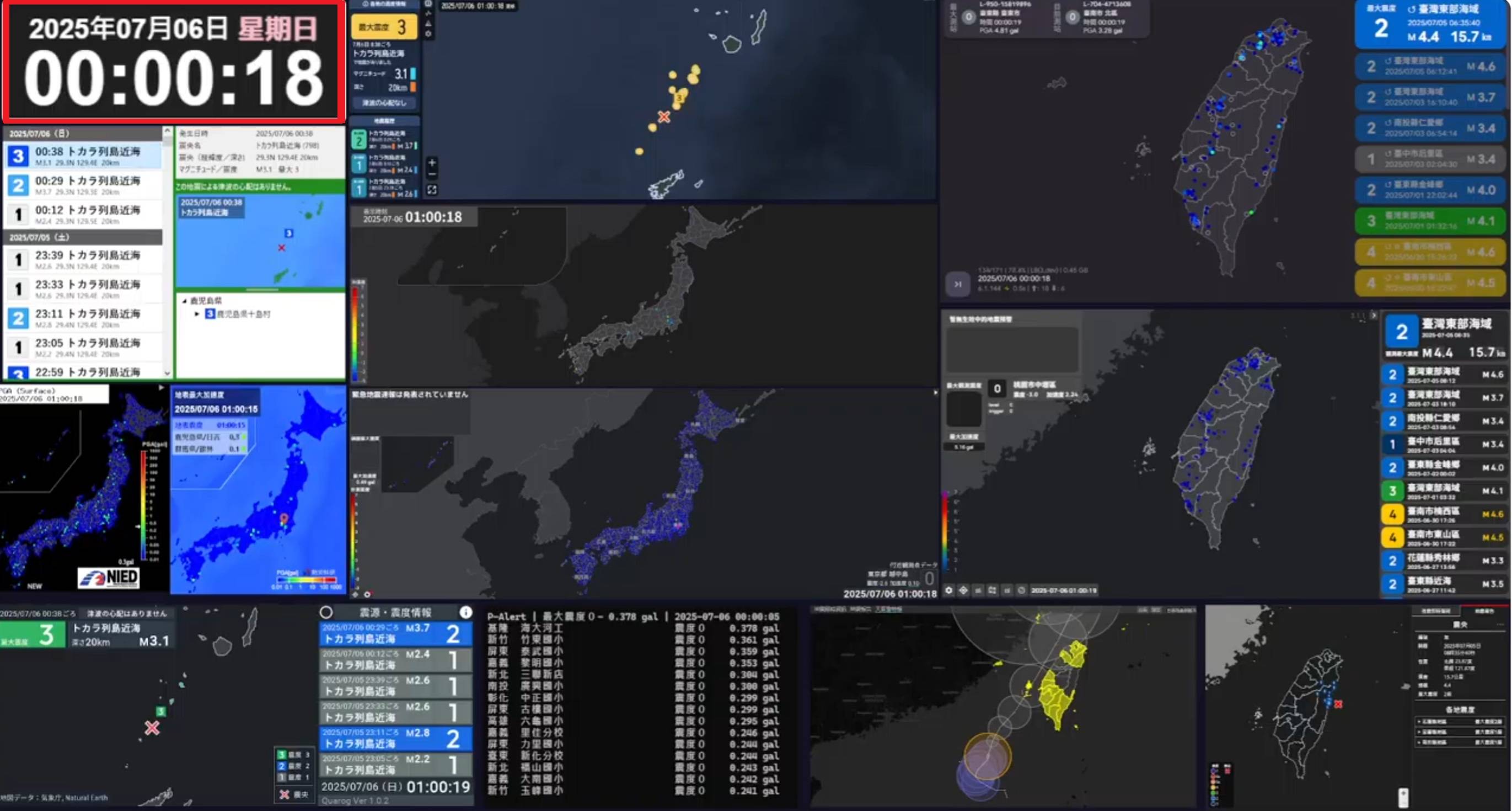Click red X epicenter on light-blue JMA map
Image resolution: width=1512 pixels, height=811 pixels.
click(282, 248)
